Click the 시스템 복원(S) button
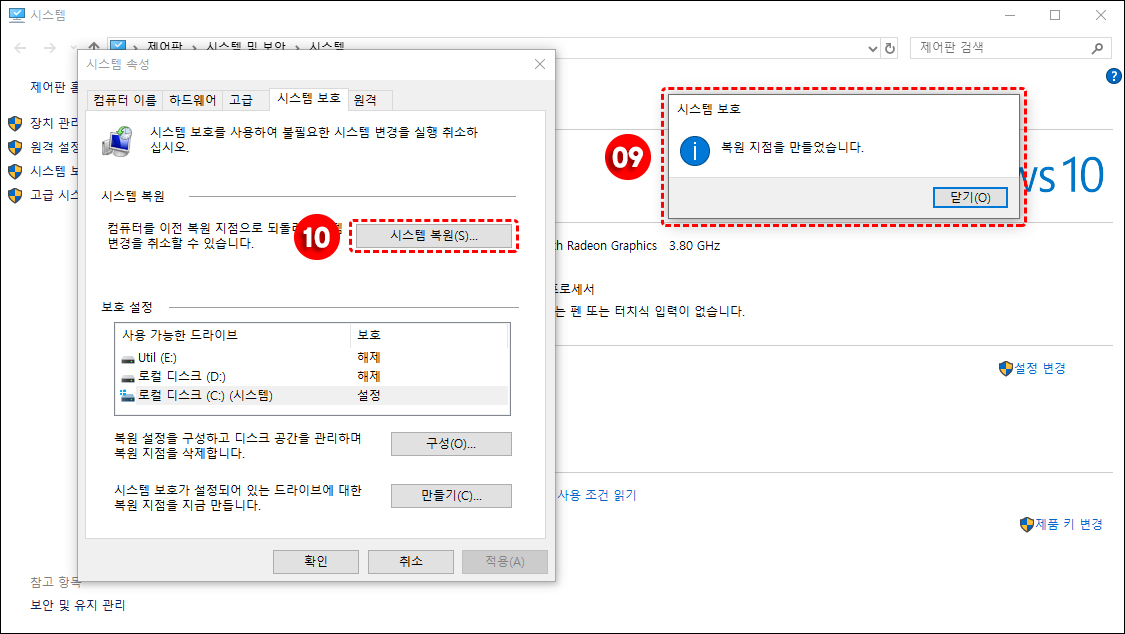 [433, 236]
